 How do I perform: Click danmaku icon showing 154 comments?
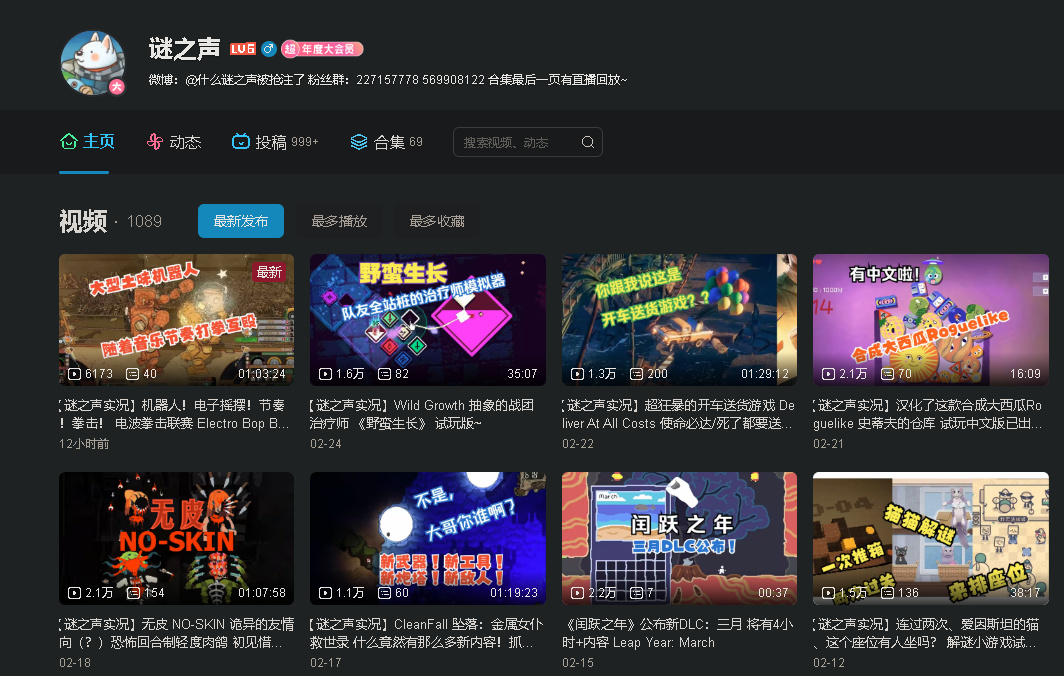pos(134,593)
